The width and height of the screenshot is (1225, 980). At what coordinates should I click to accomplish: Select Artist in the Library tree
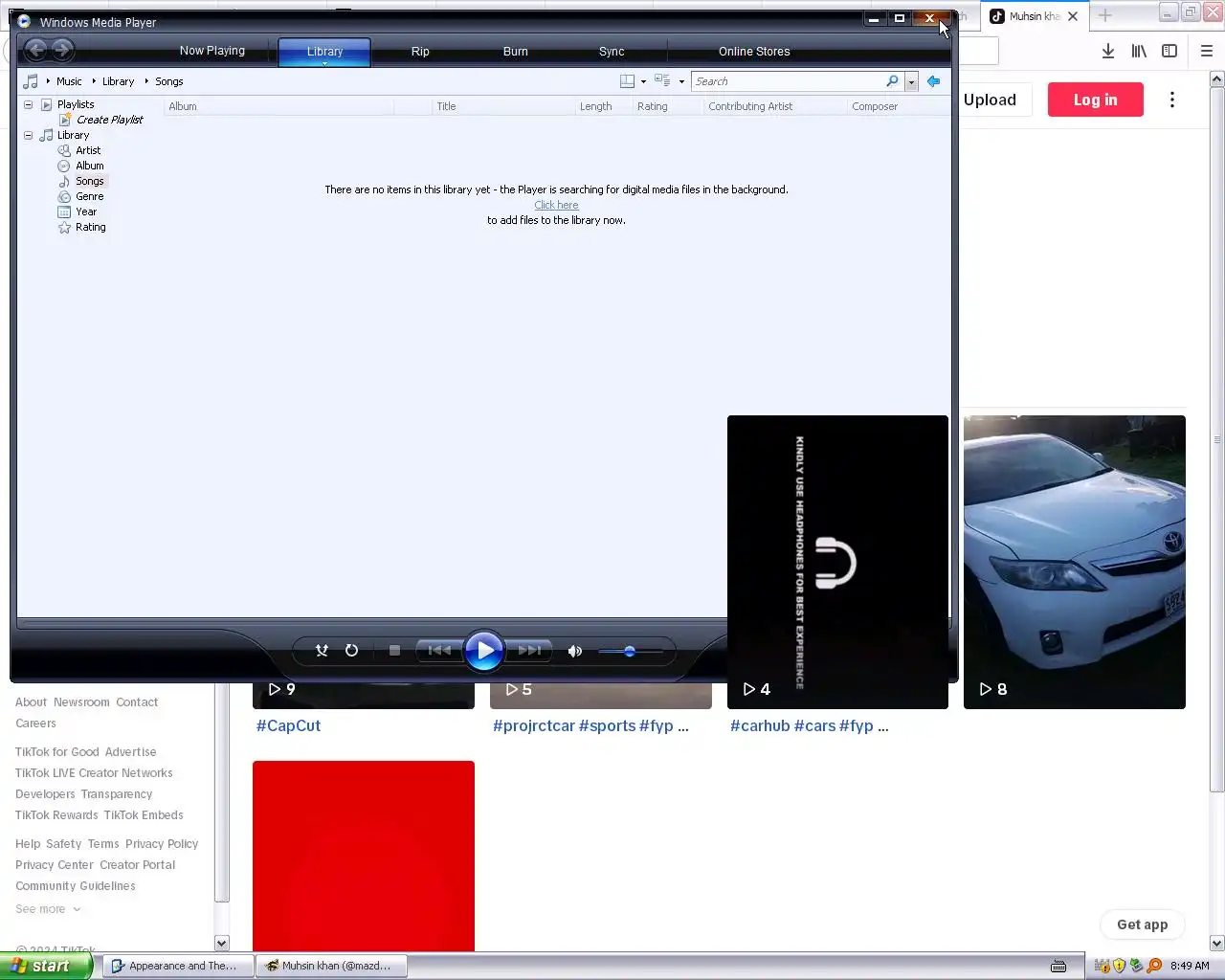click(x=88, y=150)
